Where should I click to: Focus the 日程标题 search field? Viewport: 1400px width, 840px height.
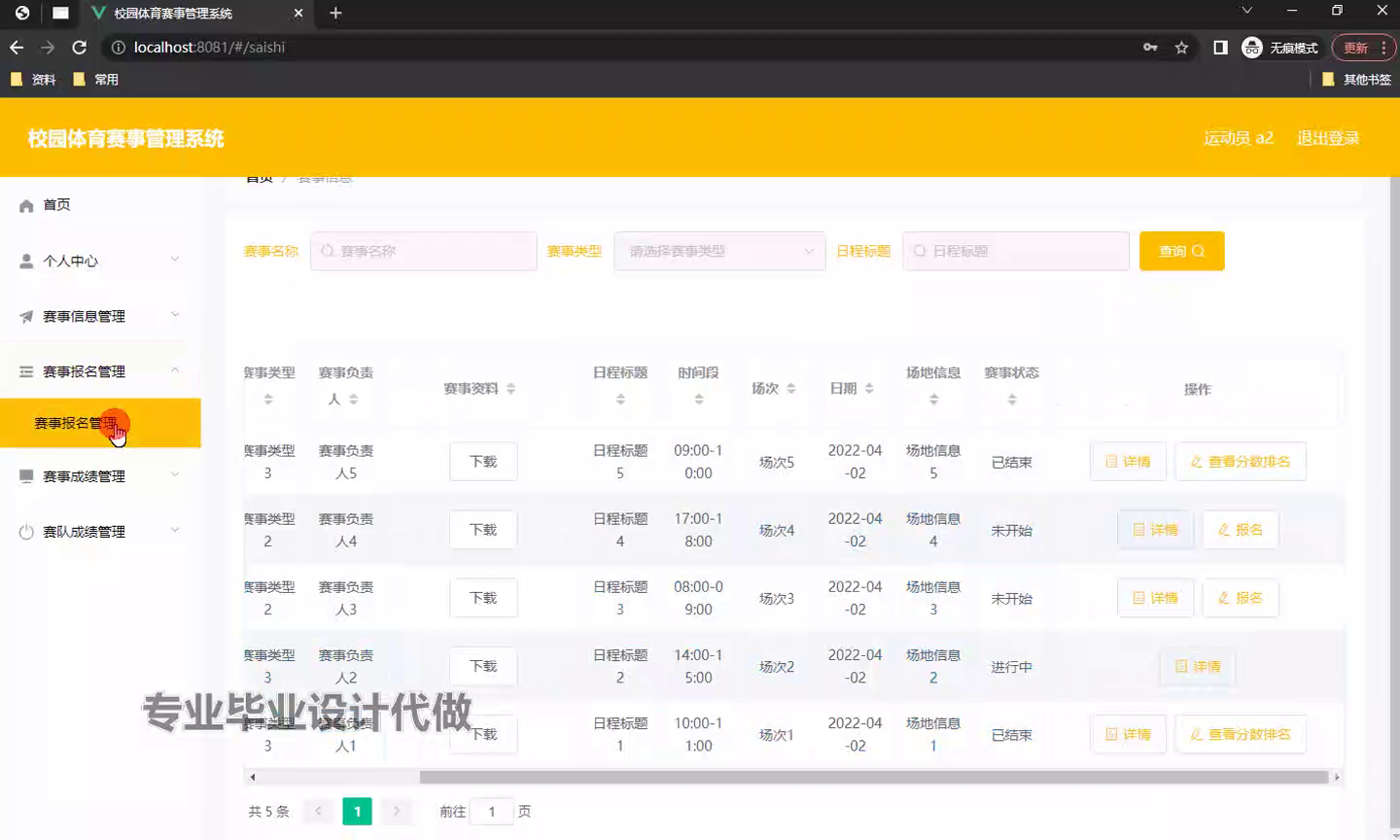point(1016,251)
